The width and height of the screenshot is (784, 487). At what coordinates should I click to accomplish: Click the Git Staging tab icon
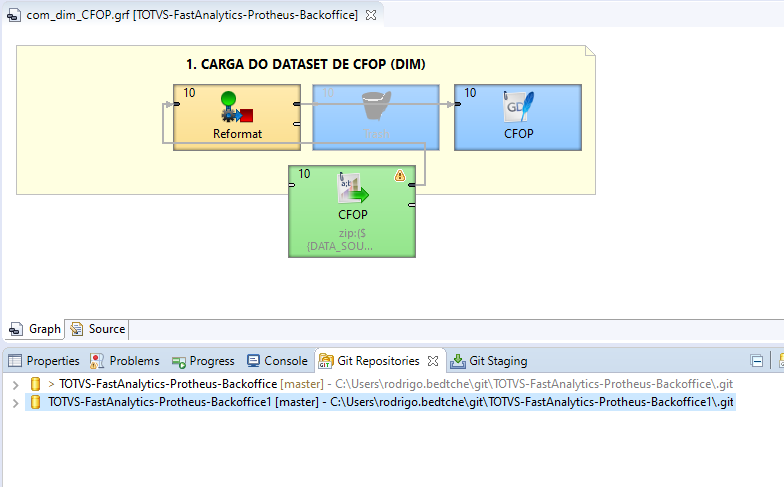point(458,361)
